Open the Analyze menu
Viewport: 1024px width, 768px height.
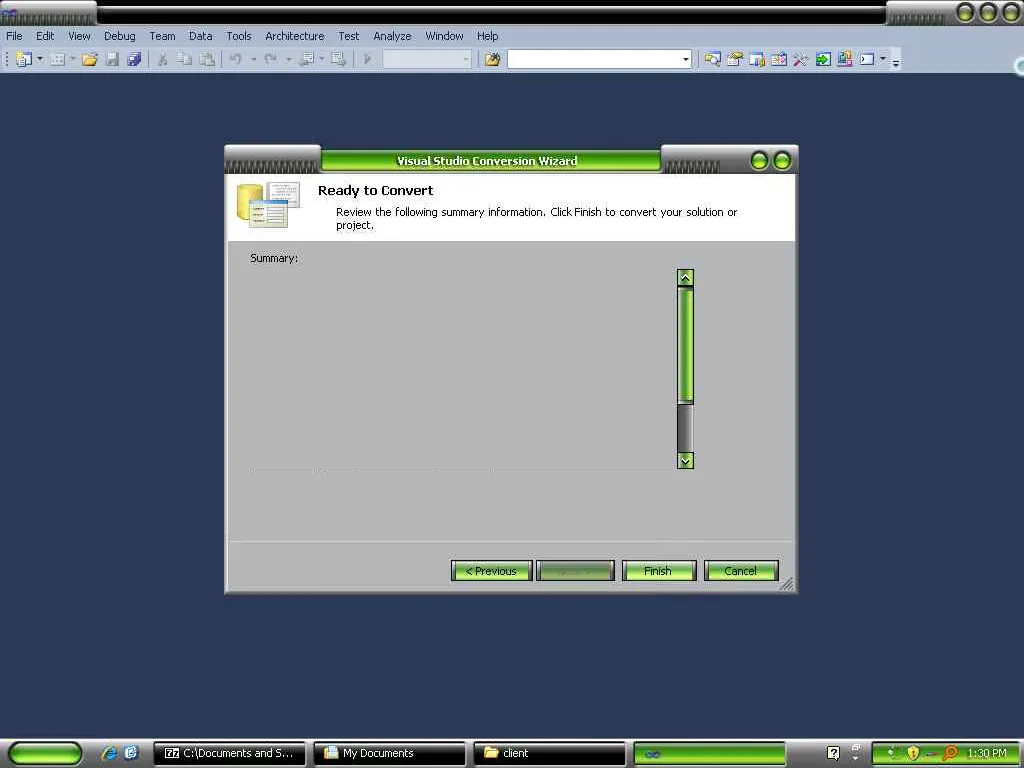point(392,36)
